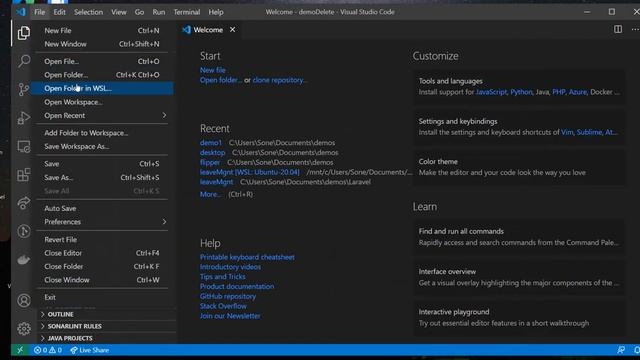This screenshot has height=360, width=640.
Task: Choose Exit from File menu
Action: pyautogui.click(x=102, y=298)
